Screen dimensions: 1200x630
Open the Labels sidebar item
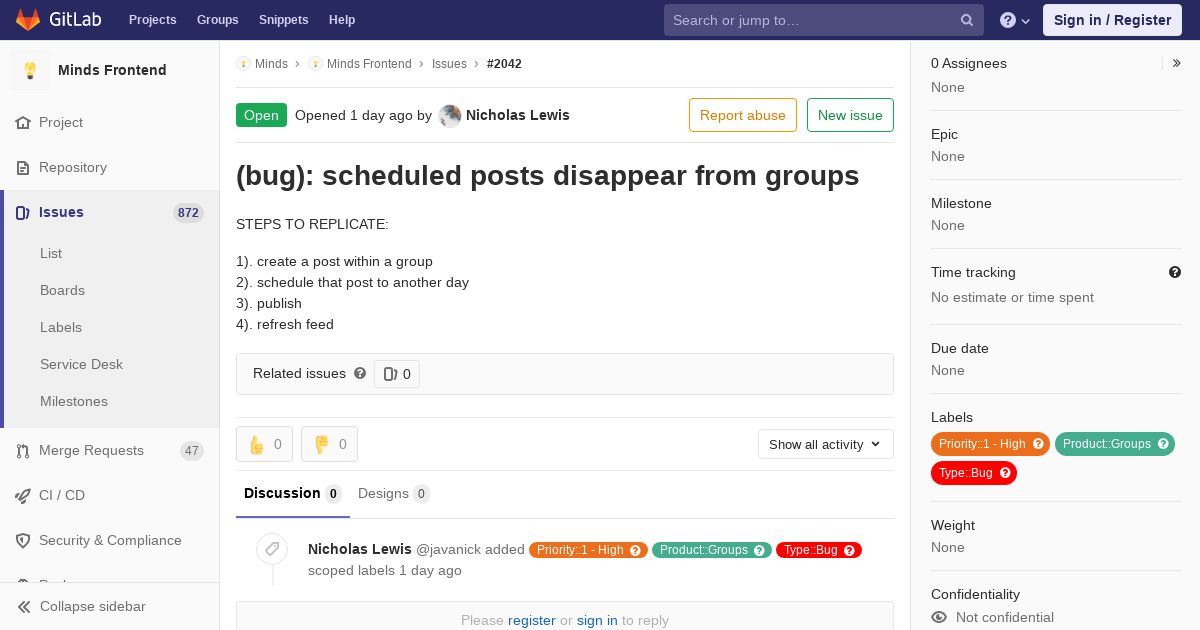coord(61,327)
